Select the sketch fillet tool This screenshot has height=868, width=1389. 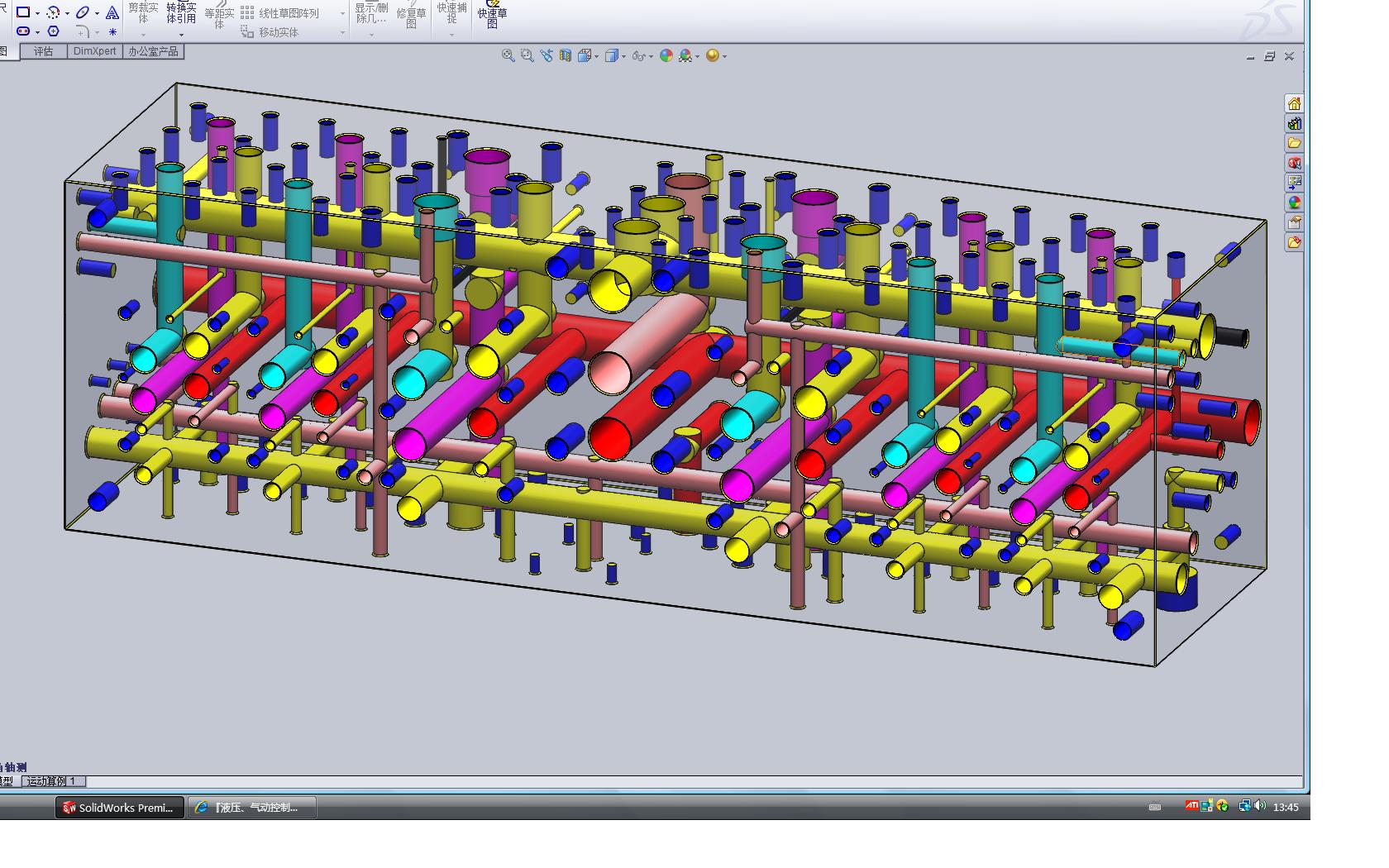click(83, 31)
